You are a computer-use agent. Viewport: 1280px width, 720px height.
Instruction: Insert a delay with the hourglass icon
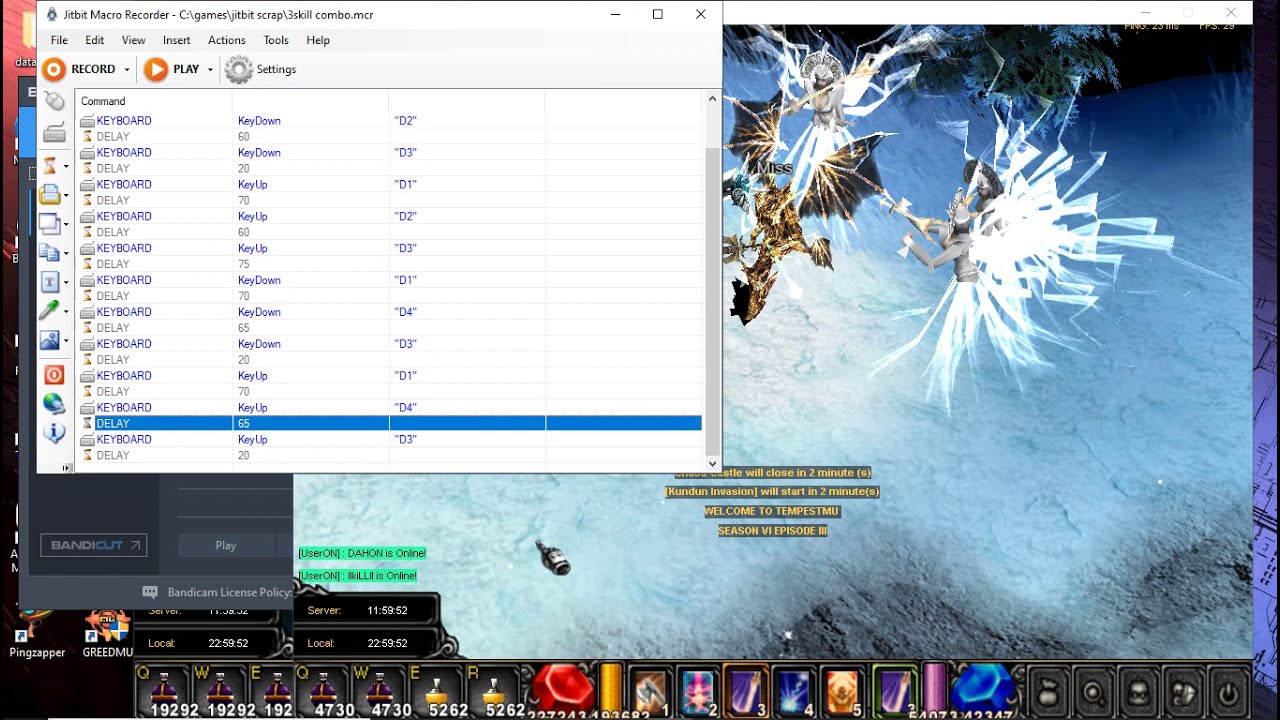(50, 165)
